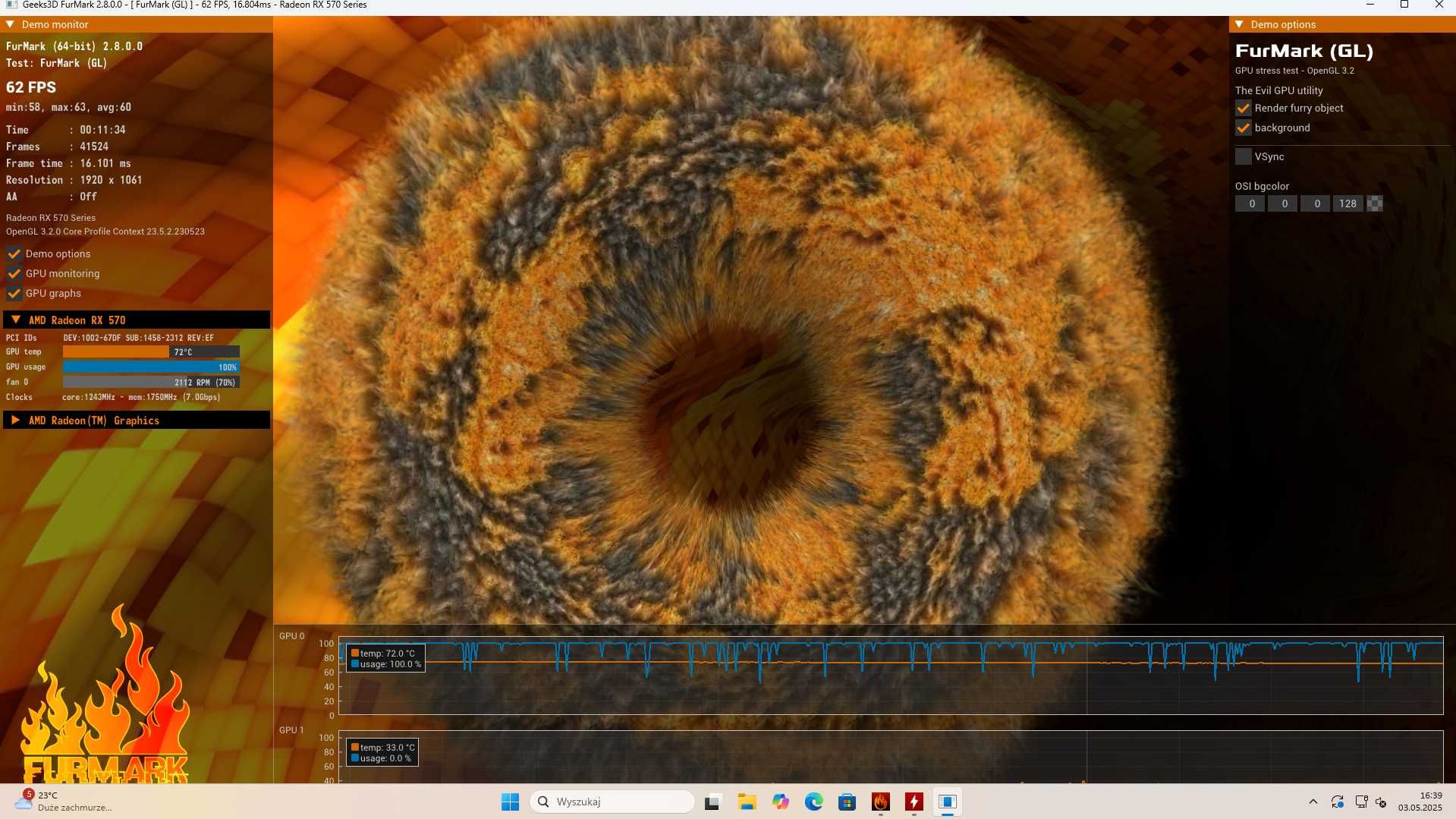
Task: Click the third OSI bgcolor value field
Action: [1315, 203]
